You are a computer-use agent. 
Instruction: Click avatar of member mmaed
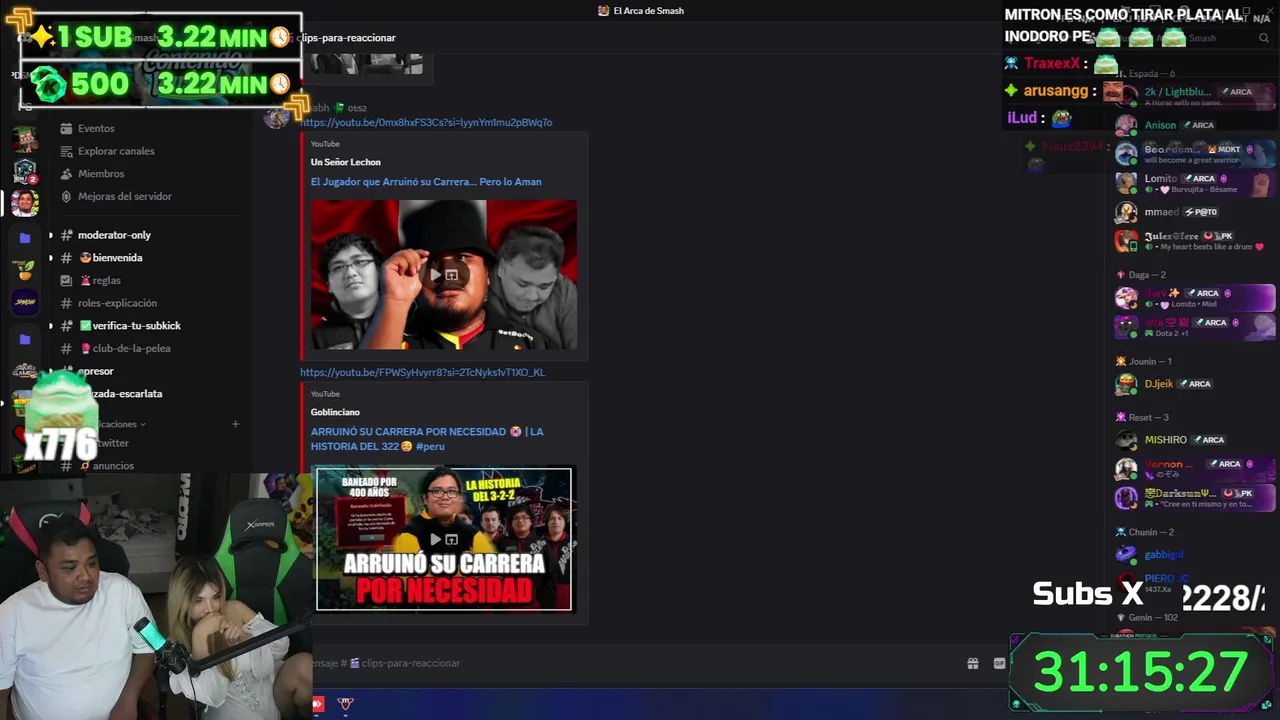(x=1127, y=212)
